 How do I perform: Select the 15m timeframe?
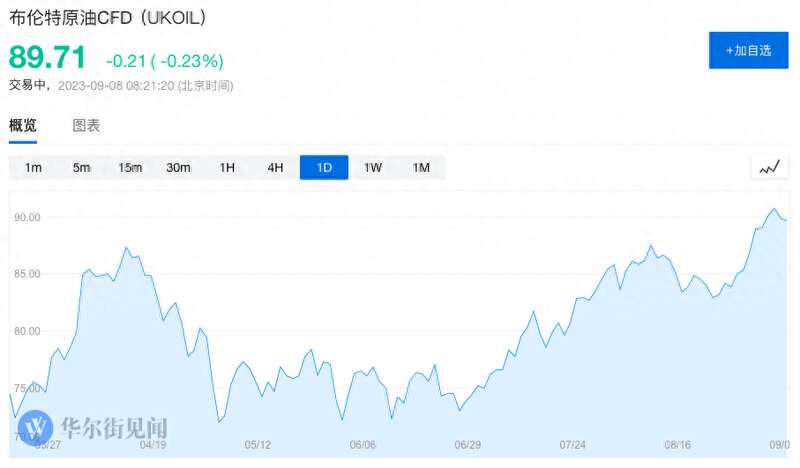click(130, 167)
